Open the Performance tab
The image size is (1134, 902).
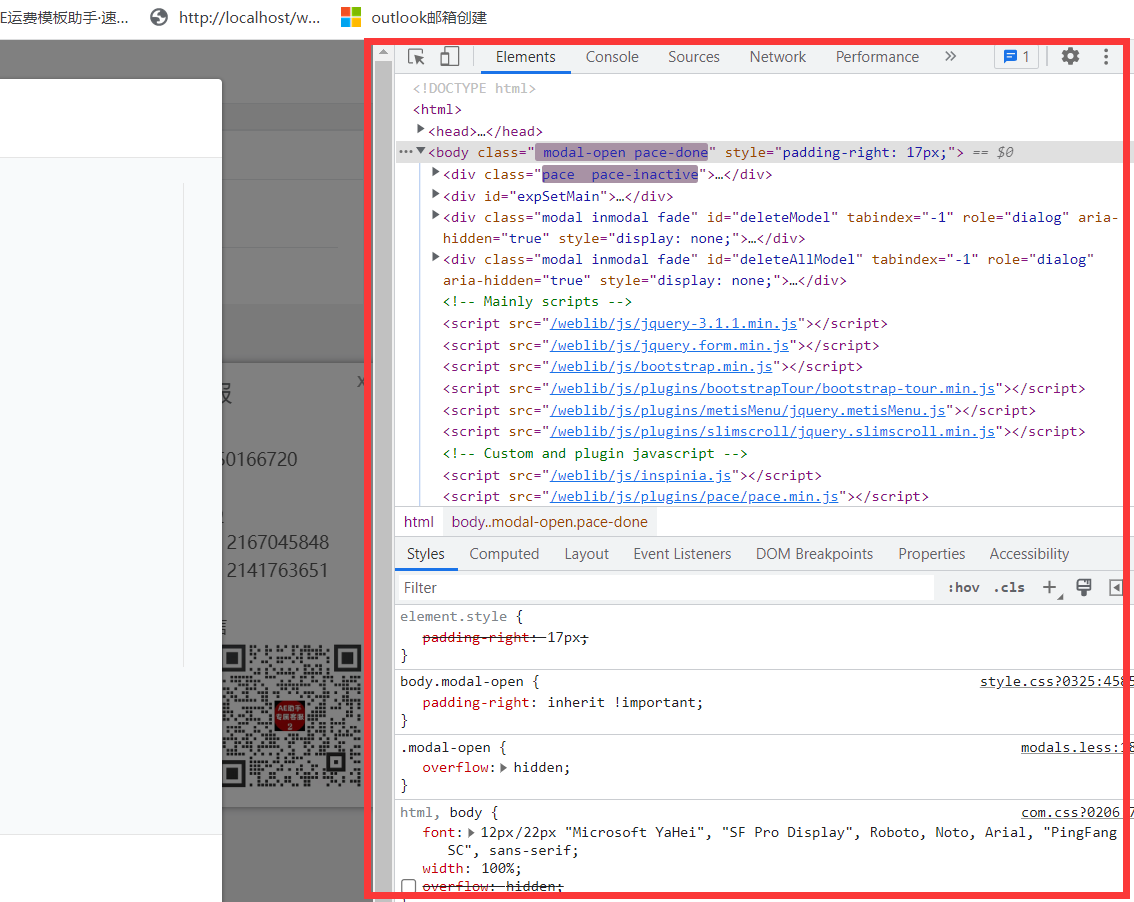(x=877, y=57)
